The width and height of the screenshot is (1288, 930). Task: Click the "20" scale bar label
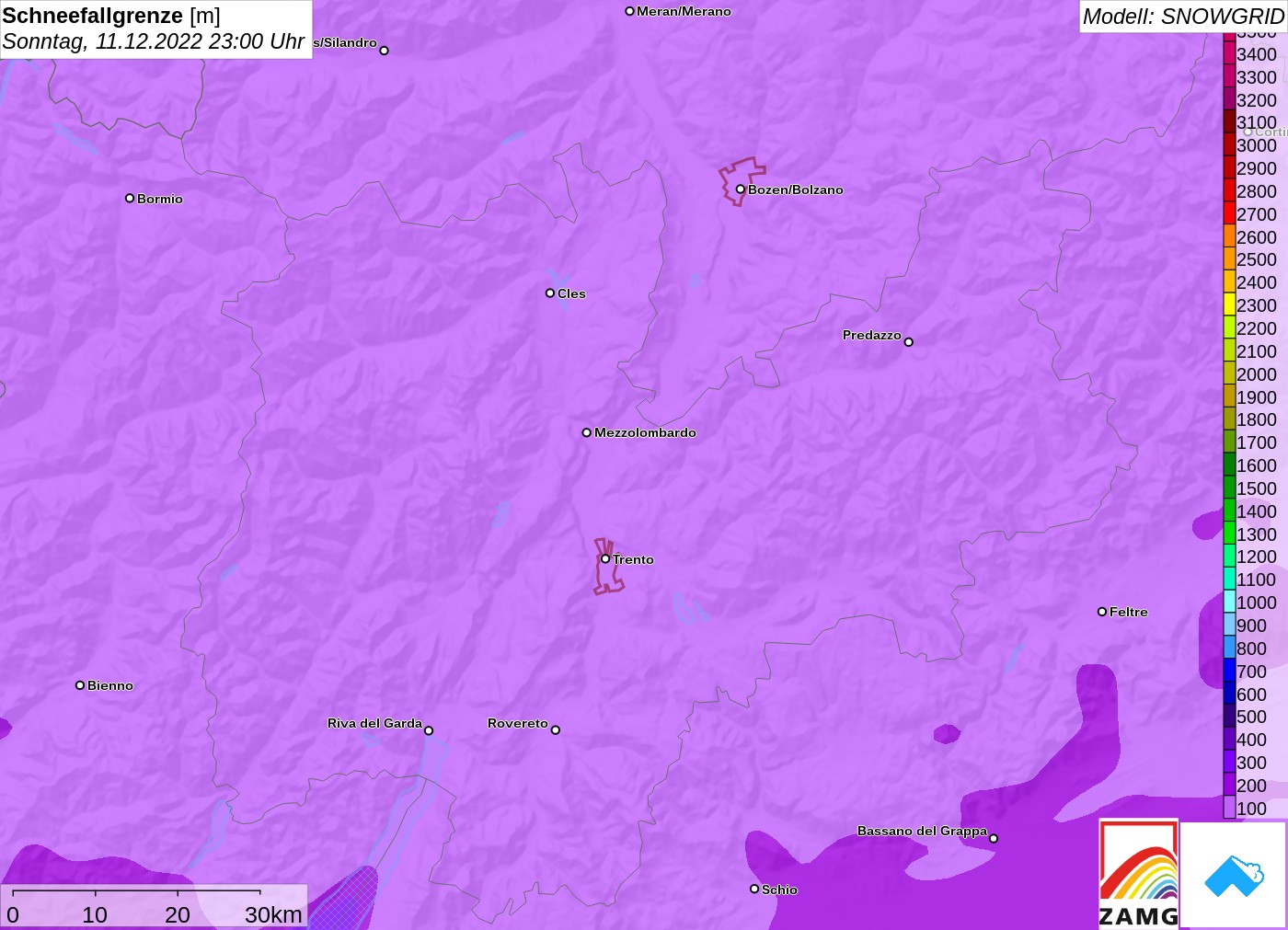[178, 914]
